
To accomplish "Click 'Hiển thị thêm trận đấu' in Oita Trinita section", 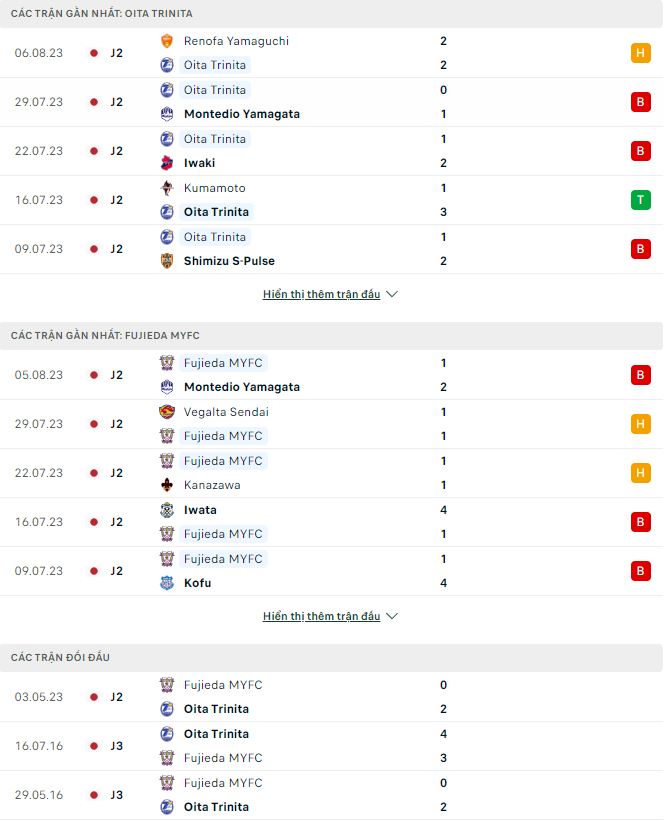I will click(x=321, y=295).
